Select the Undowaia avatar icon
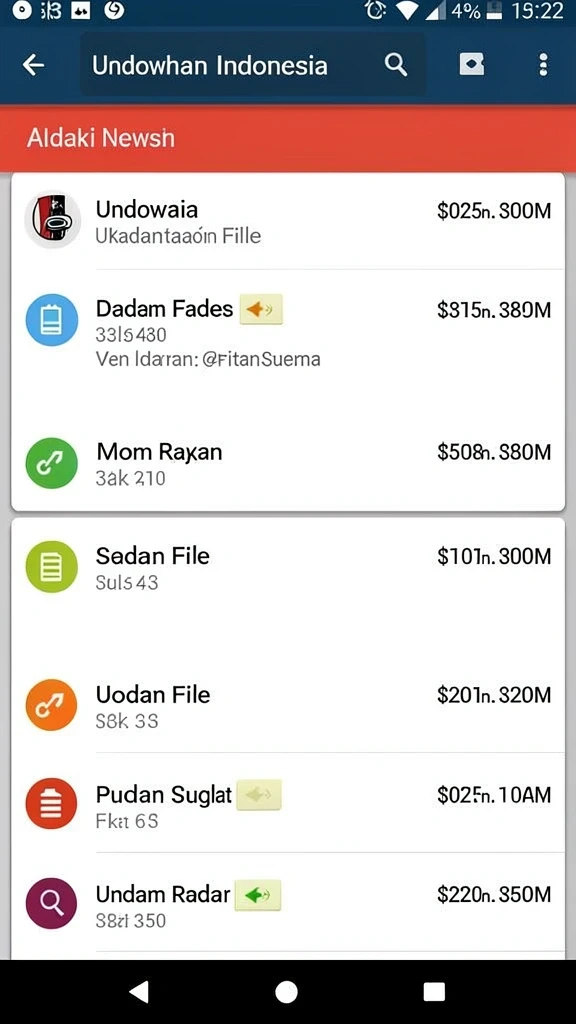The height and width of the screenshot is (1024, 576). tap(52, 220)
